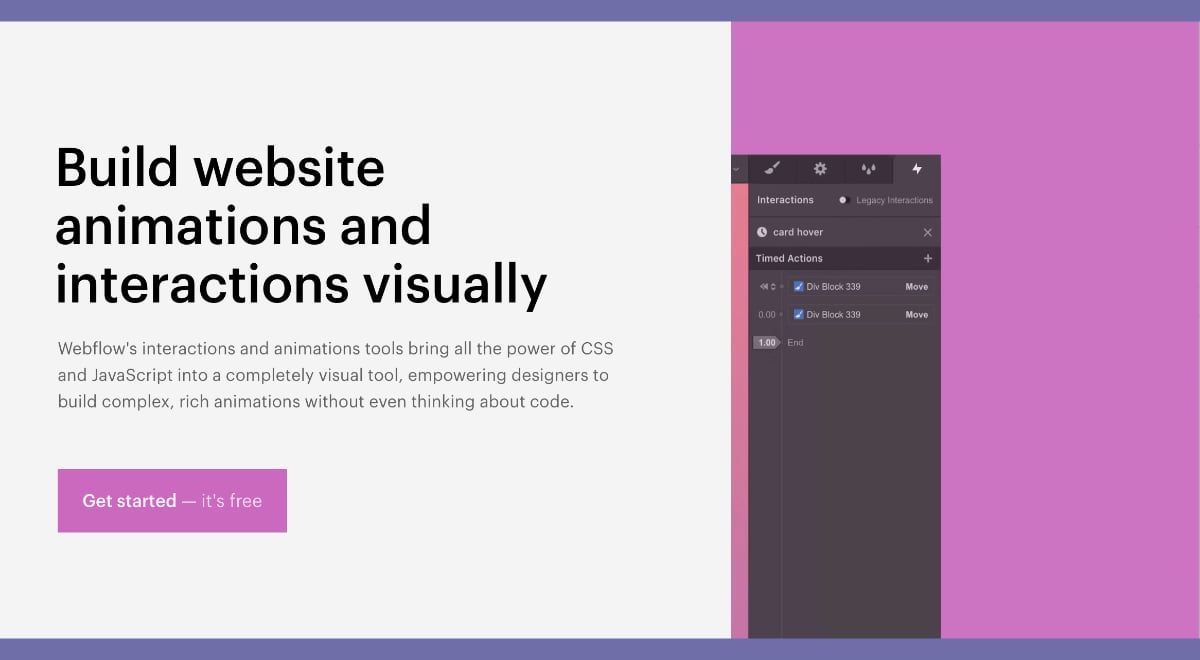The width and height of the screenshot is (1200, 660).
Task: Expand the dropdown arrow left of brush tab
Action: 737,170
